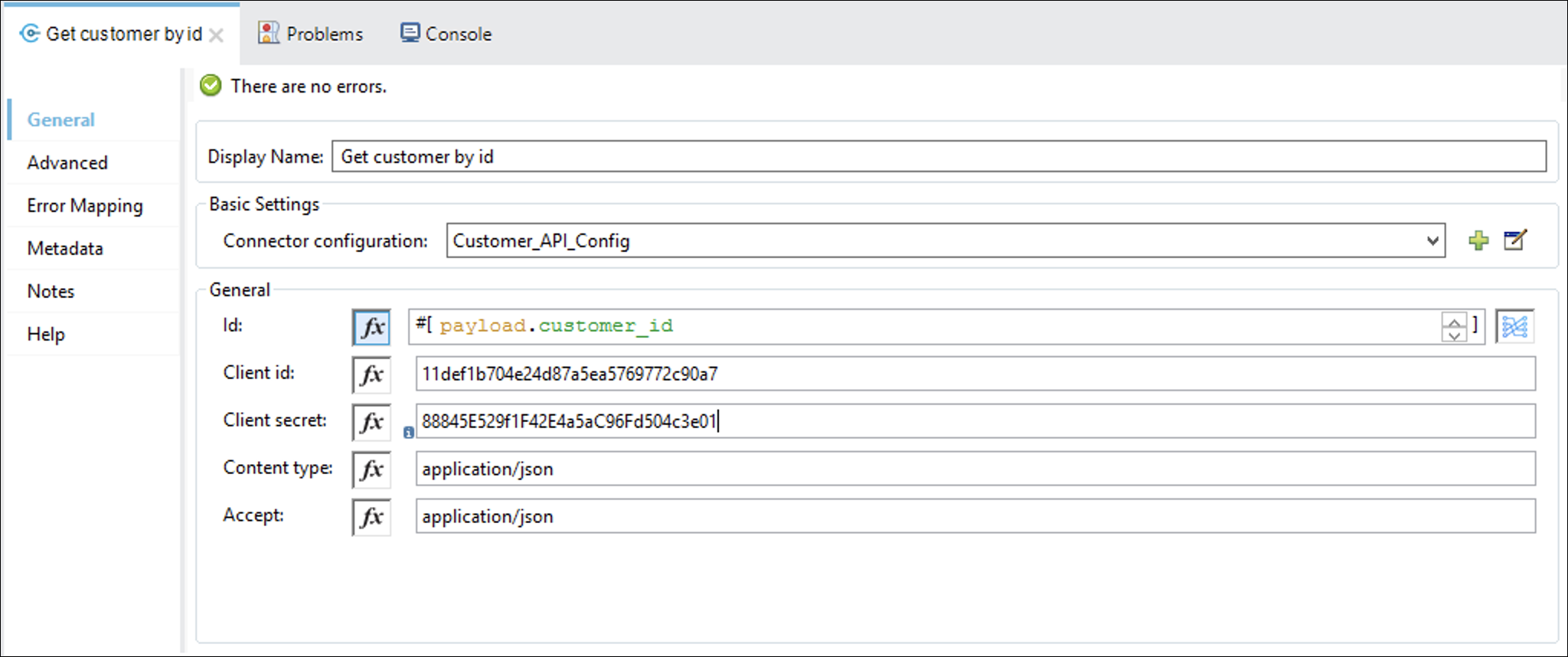Click the 'Basic Settings' group label

coord(264,204)
